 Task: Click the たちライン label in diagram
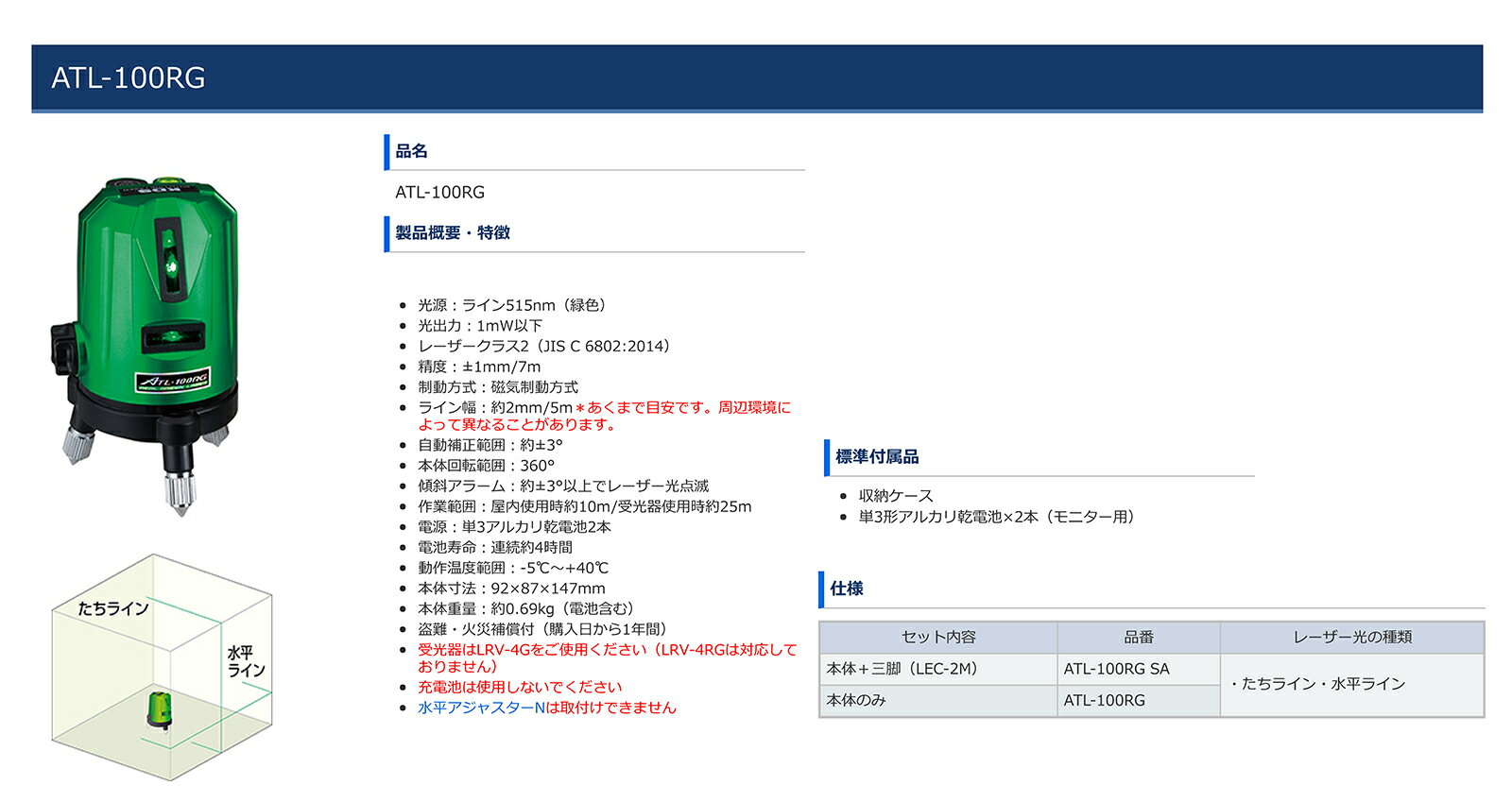click(113, 609)
